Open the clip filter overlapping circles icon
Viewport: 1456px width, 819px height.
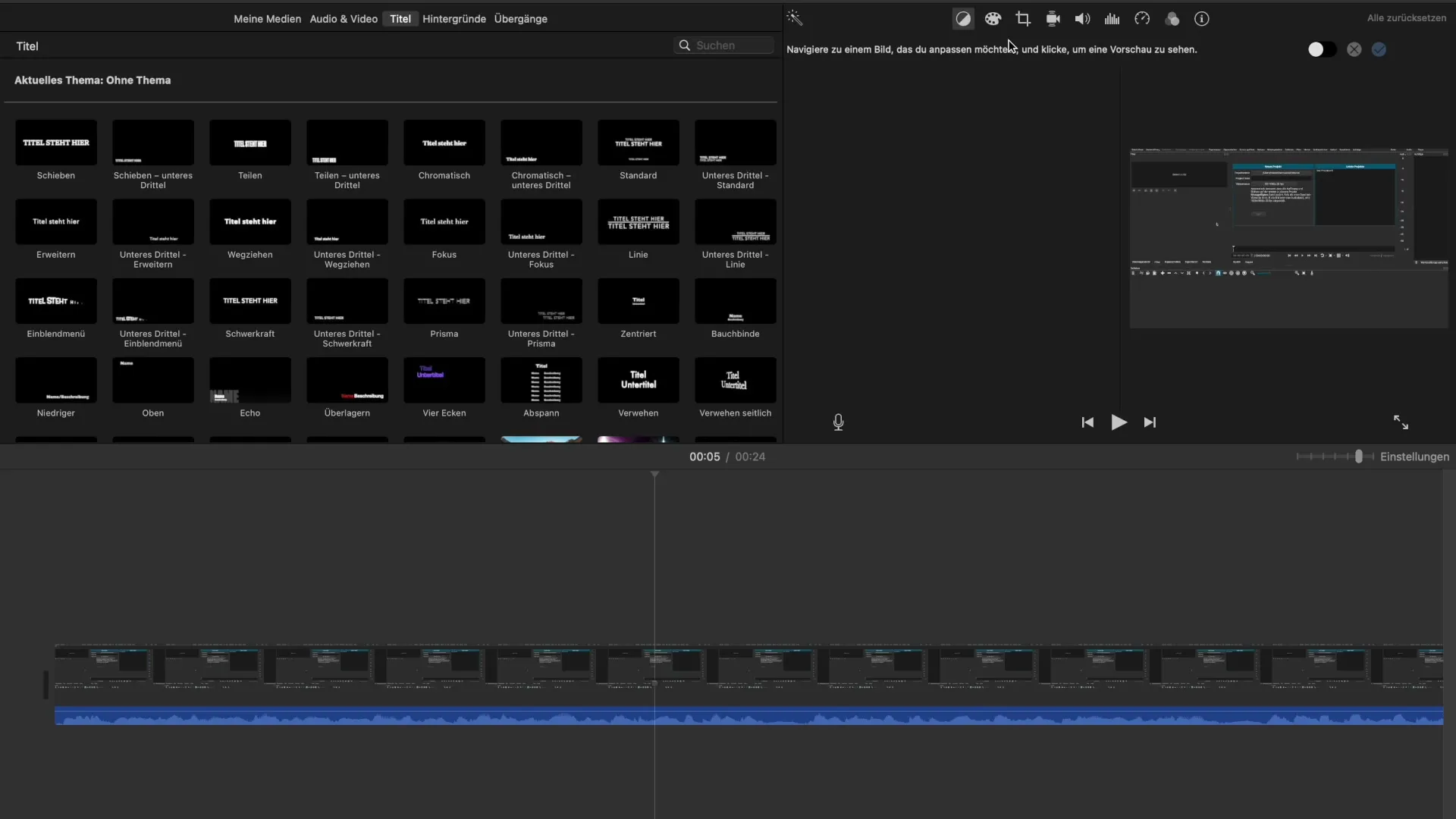coord(1172,19)
